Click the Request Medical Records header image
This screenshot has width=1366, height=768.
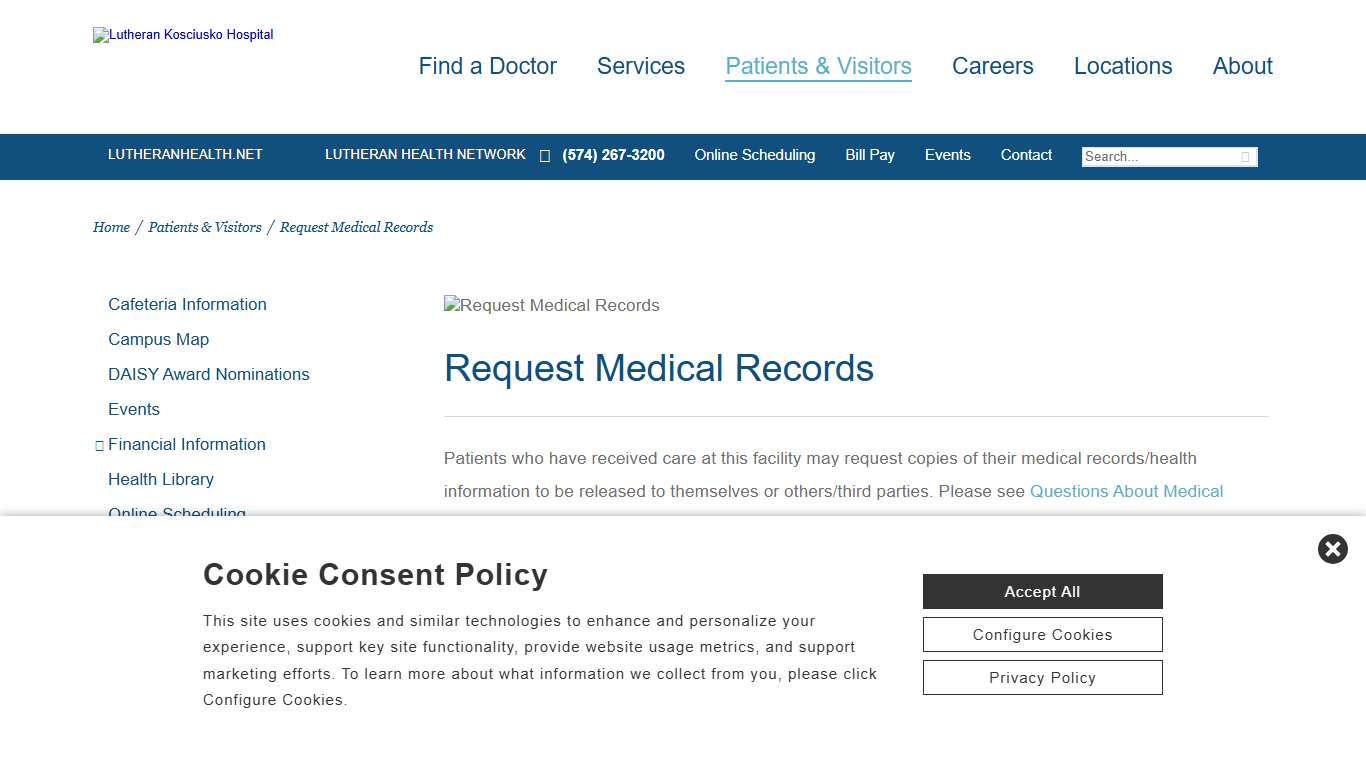[x=551, y=305]
